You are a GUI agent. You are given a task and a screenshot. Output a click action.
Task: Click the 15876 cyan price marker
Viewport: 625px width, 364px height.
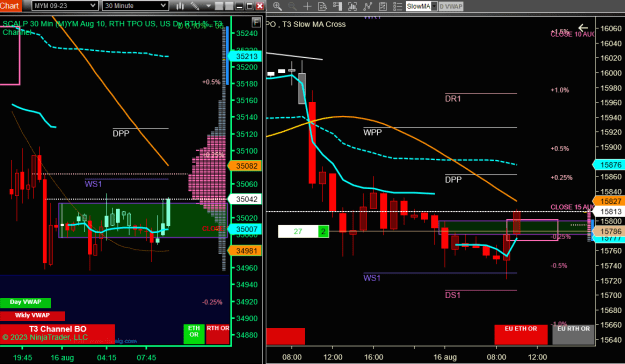[609, 165]
